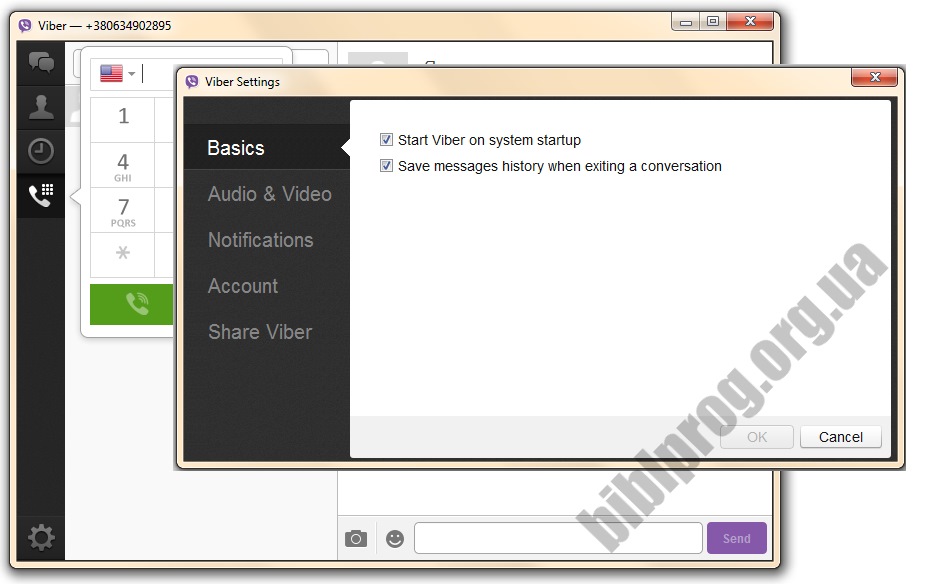Click the OK button in Viber Settings

coord(756,437)
